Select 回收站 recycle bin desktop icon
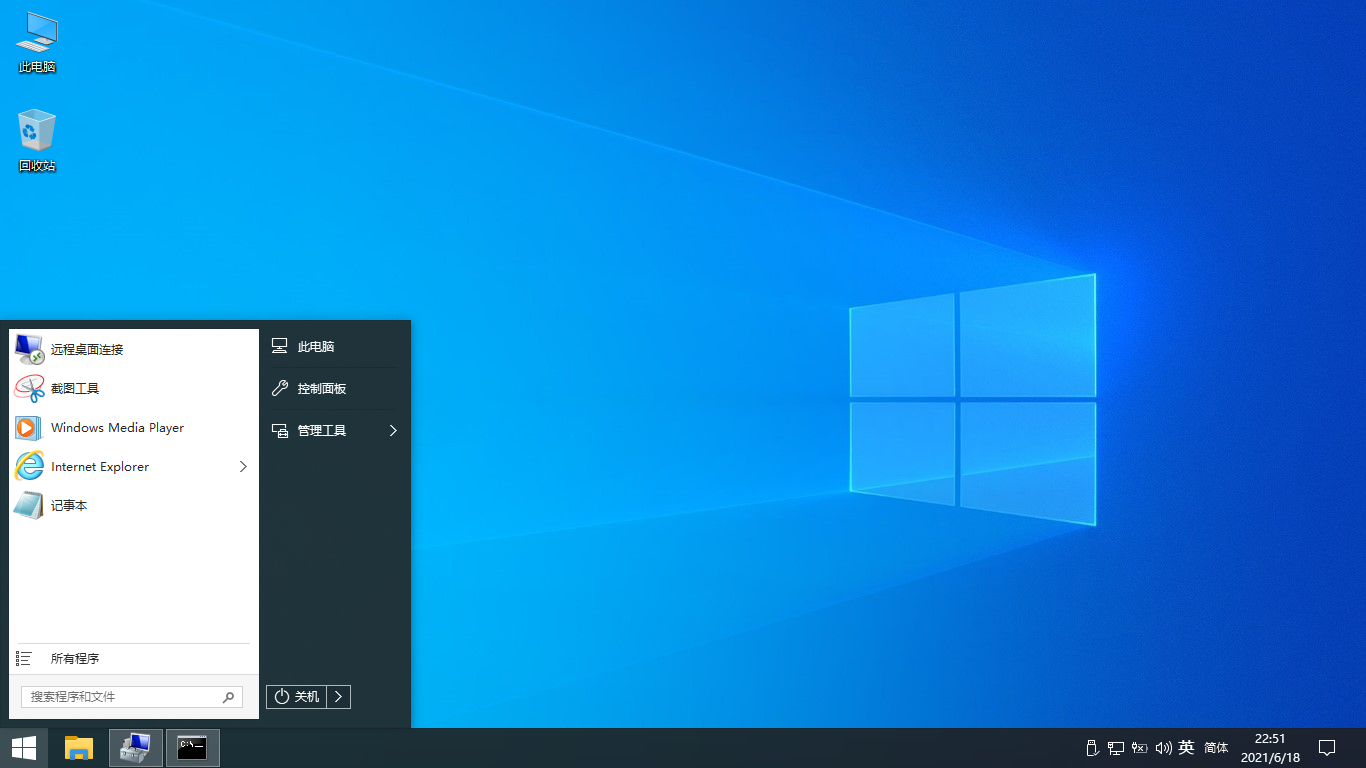This screenshot has width=1366, height=768. pos(37,141)
